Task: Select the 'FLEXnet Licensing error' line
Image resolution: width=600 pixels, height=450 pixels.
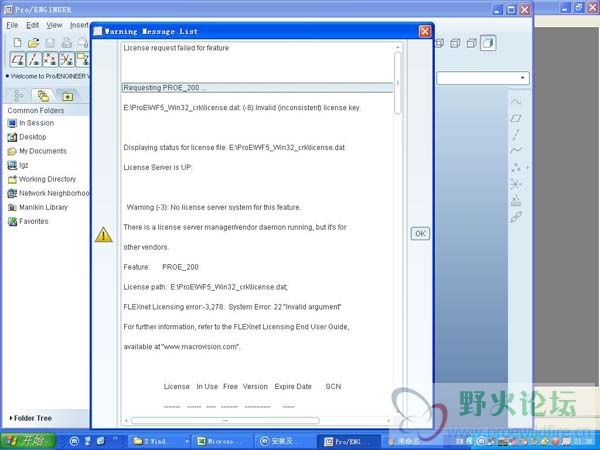Action: (232, 307)
